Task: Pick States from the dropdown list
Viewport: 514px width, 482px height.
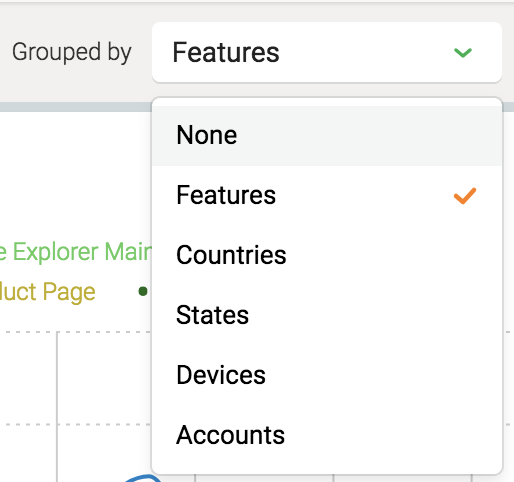Action: tap(327, 315)
